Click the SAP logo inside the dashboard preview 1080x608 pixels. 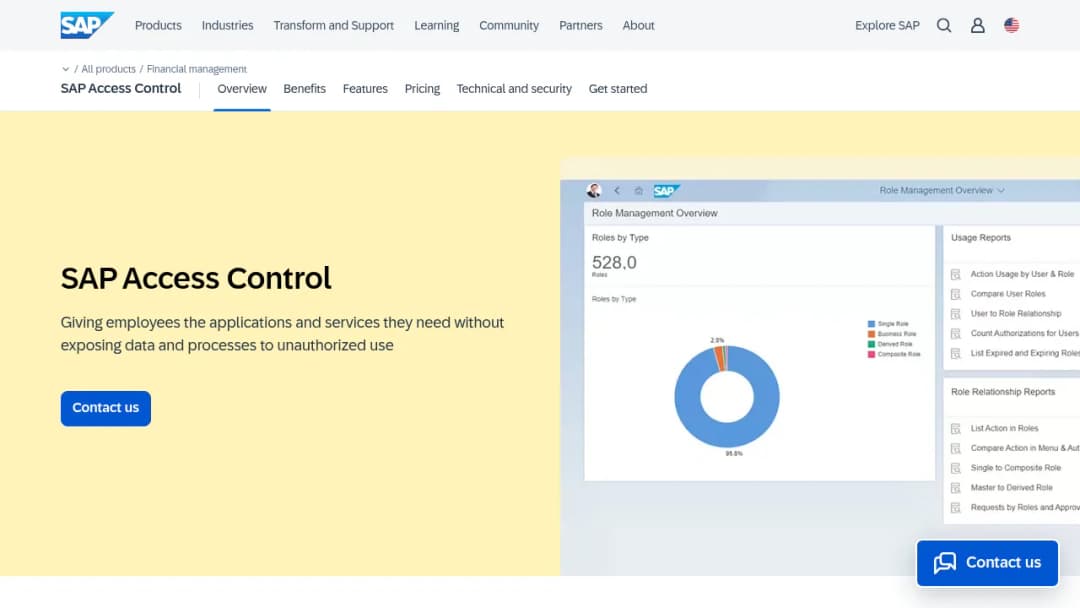coord(666,191)
